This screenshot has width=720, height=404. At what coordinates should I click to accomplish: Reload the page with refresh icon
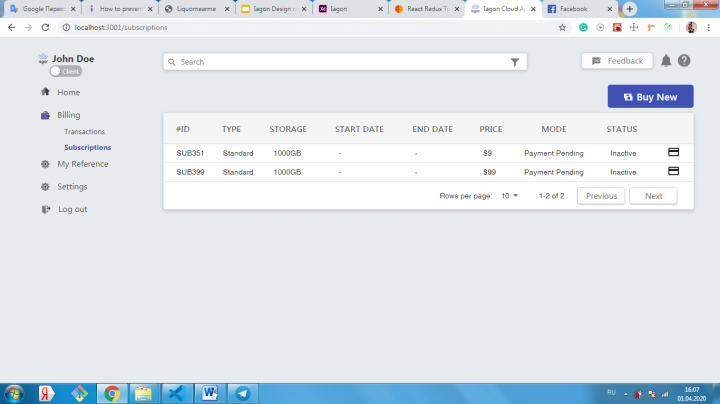(x=45, y=28)
